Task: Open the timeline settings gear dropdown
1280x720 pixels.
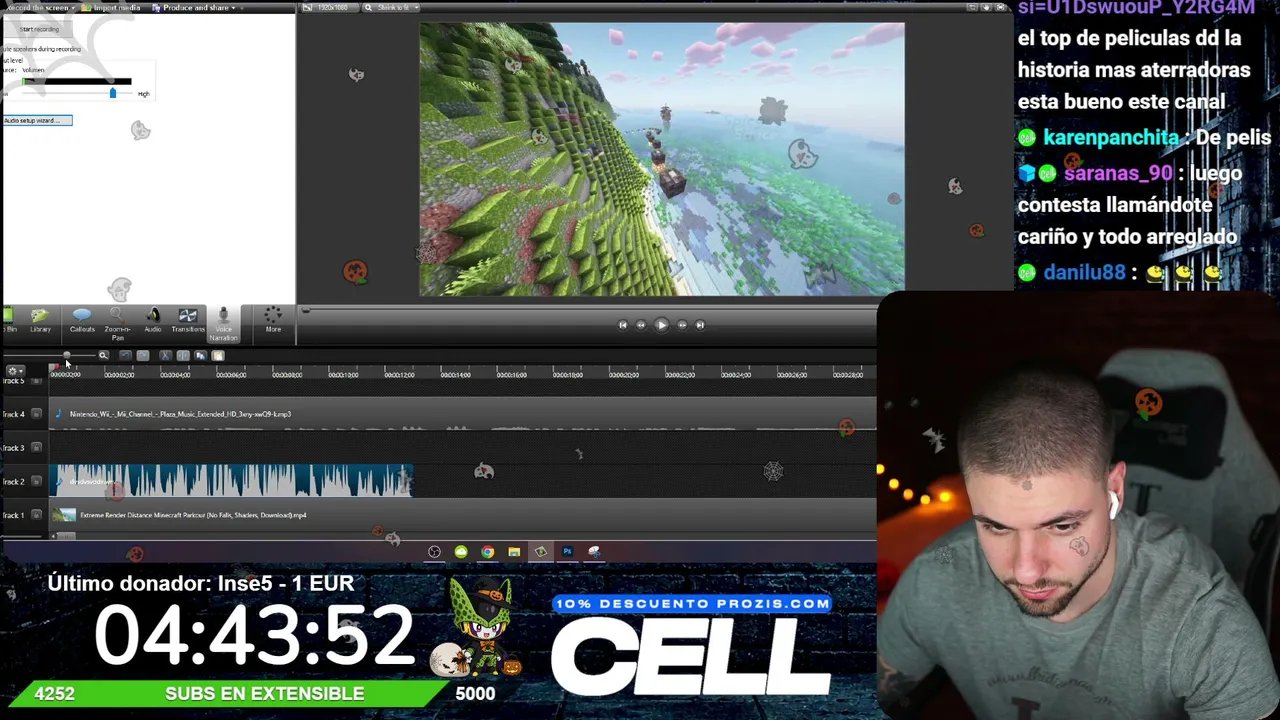Action: (14, 371)
